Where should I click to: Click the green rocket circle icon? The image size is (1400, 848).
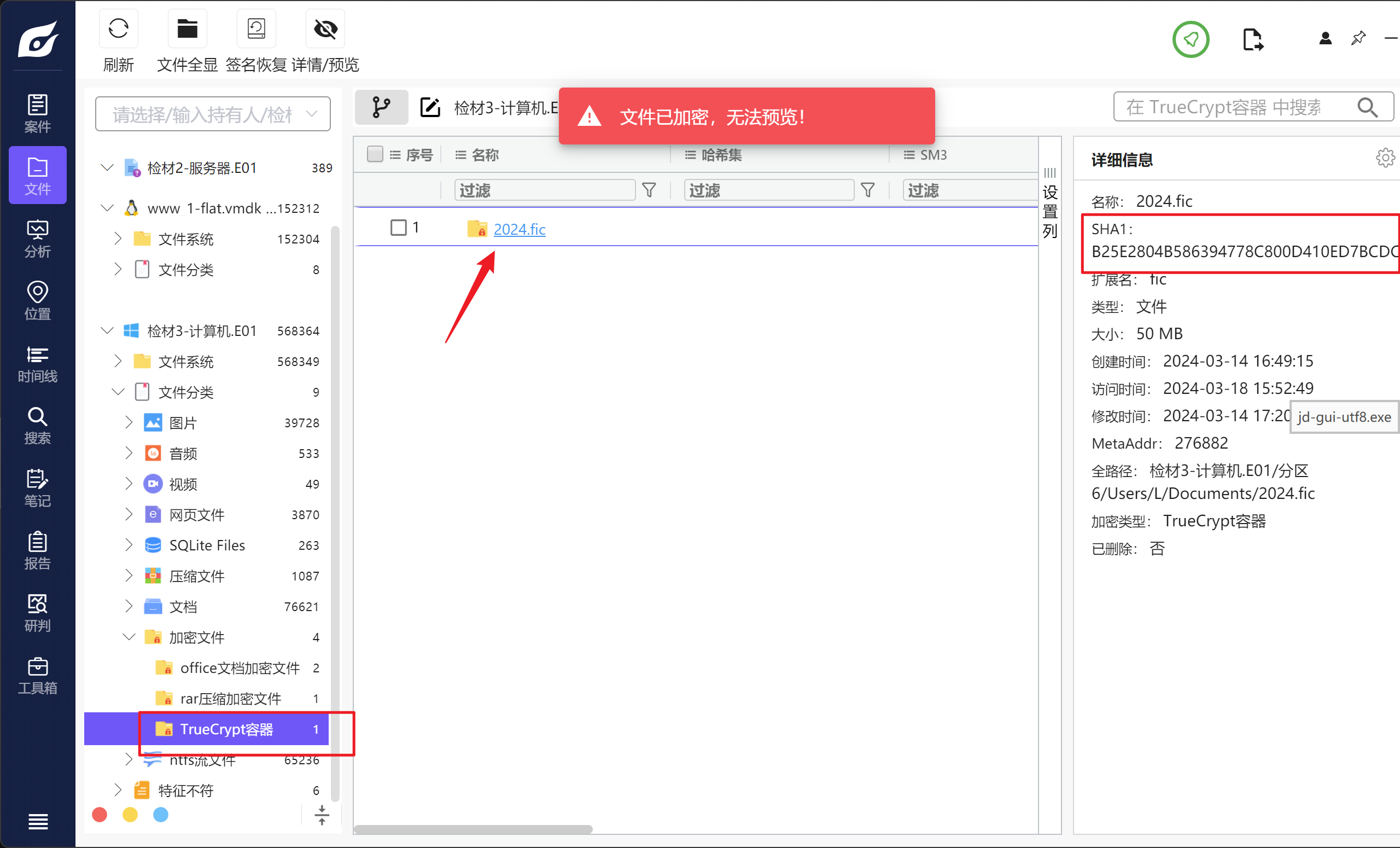[1191, 39]
